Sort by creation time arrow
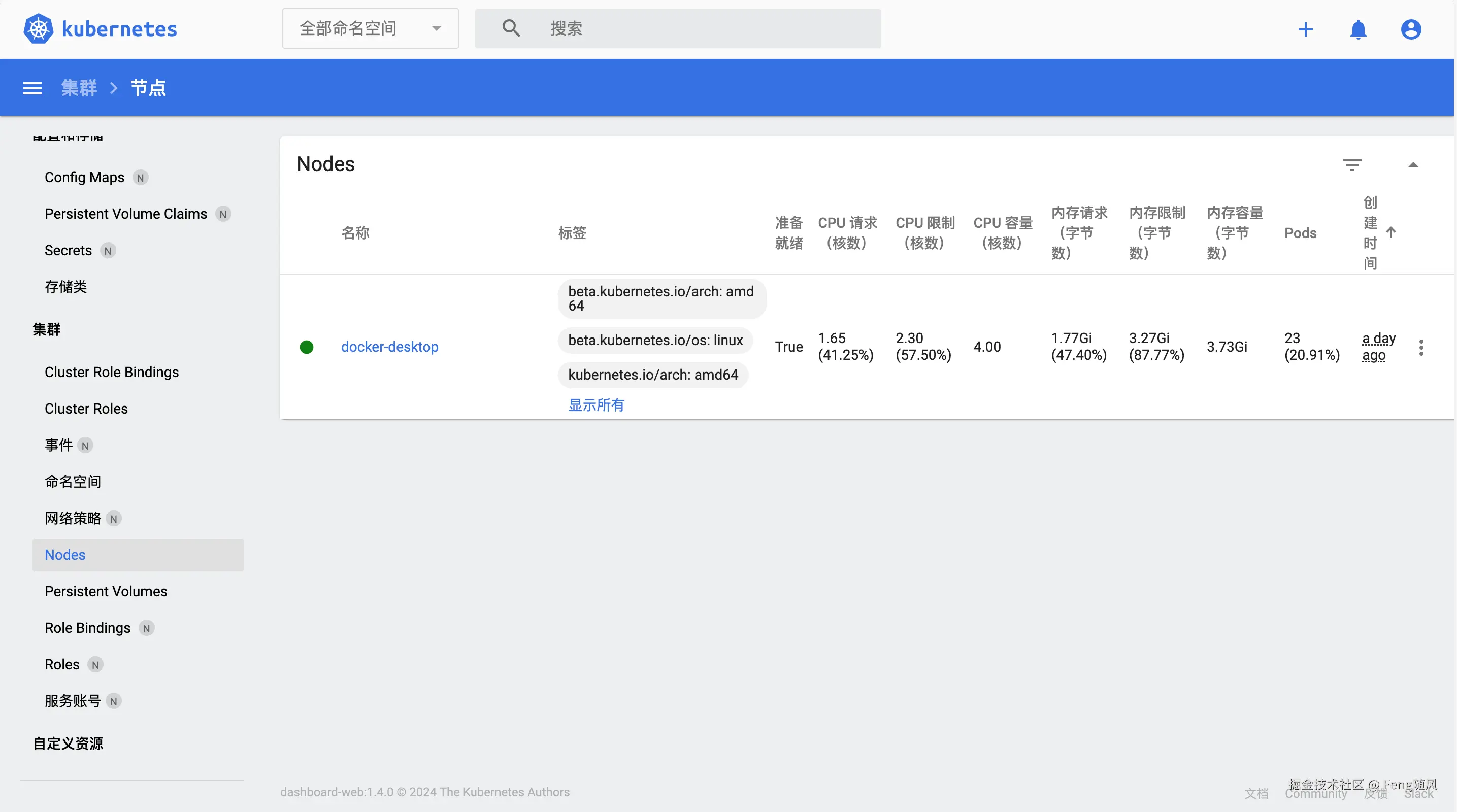 (x=1391, y=232)
